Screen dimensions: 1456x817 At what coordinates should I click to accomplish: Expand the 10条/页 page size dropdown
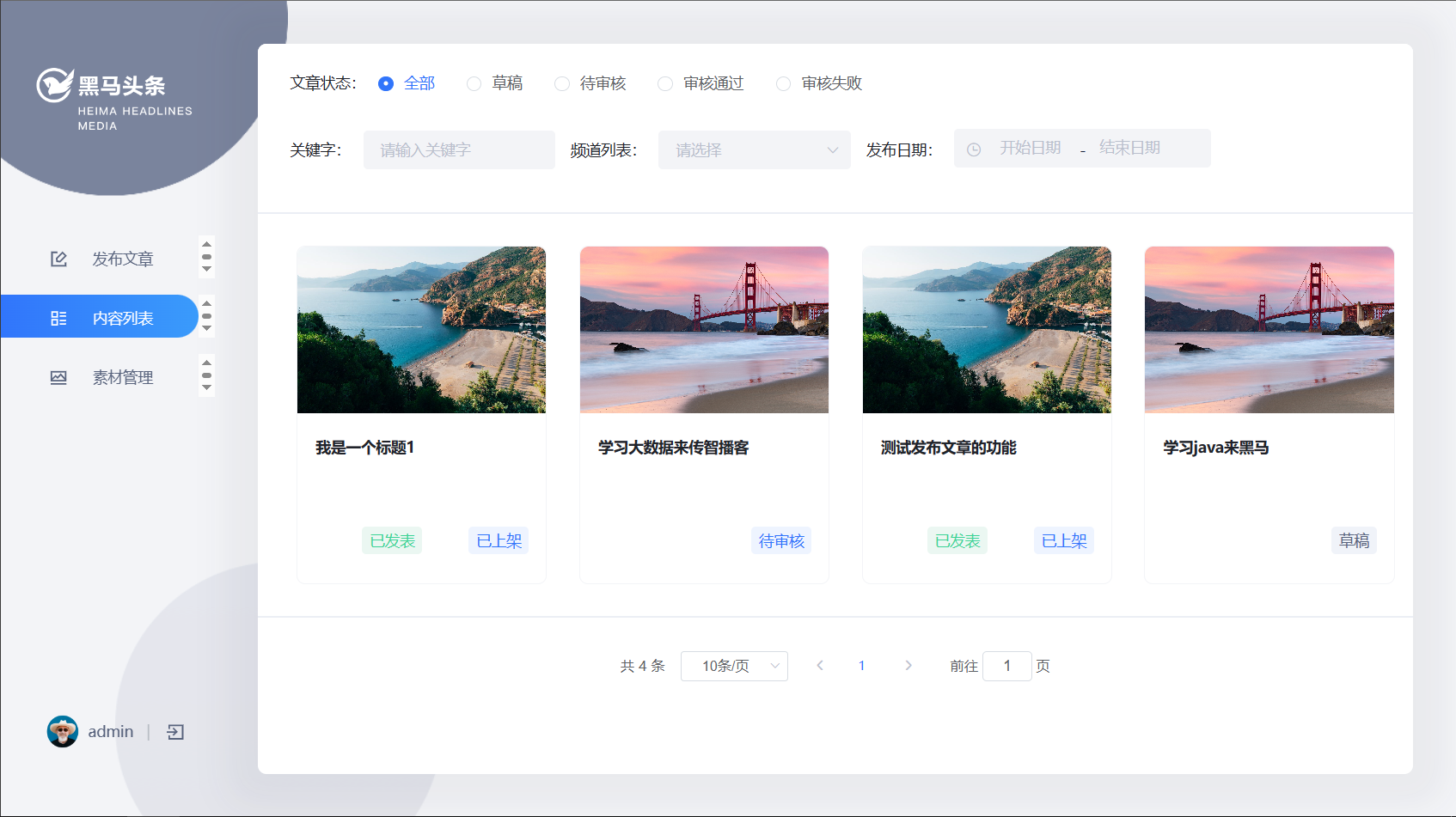(734, 666)
